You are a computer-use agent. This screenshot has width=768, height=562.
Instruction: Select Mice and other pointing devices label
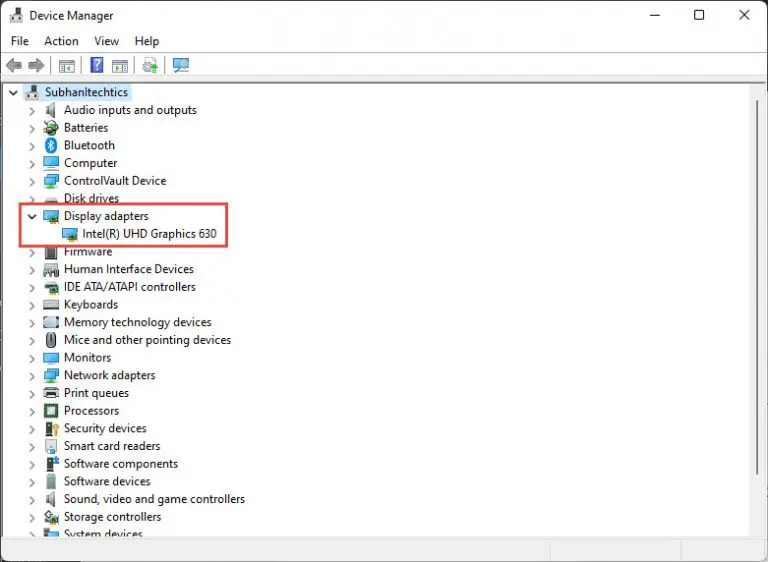tap(147, 340)
